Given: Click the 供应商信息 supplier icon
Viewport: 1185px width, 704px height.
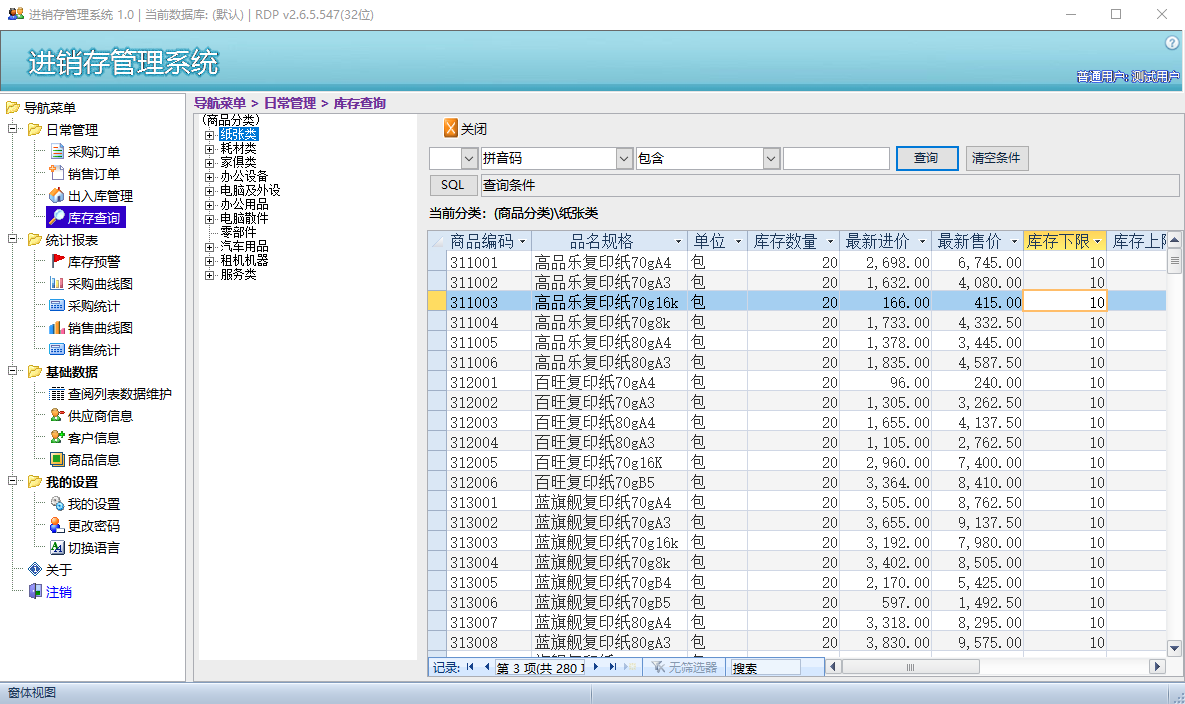Looking at the screenshot, I should [x=57, y=416].
